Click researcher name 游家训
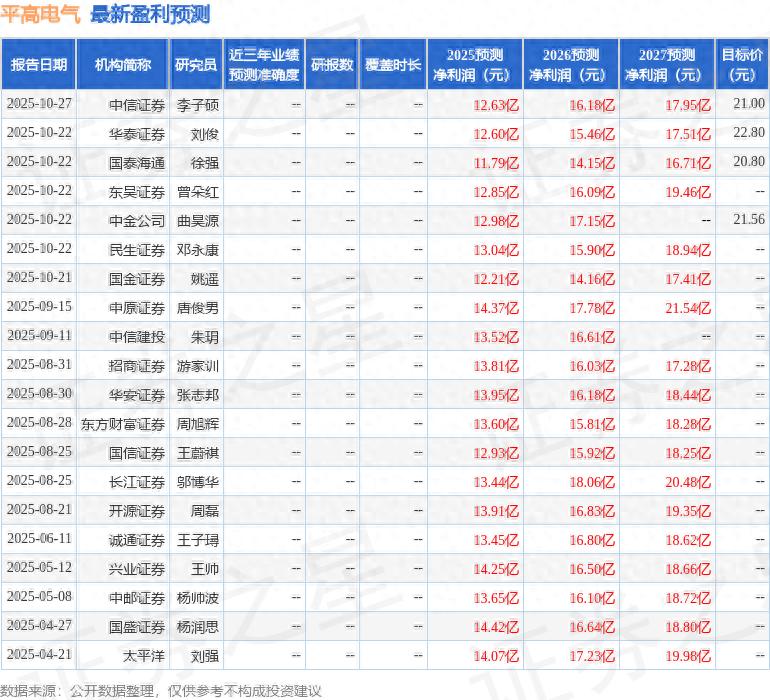 click(198, 366)
